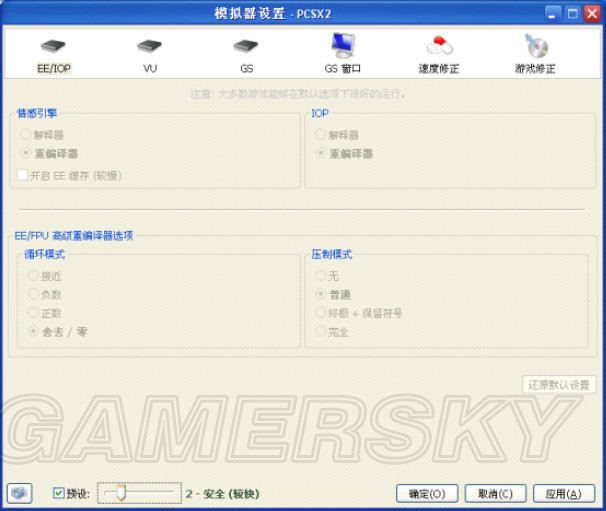
Task: Click 还原默认设置 button
Action: point(558,385)
